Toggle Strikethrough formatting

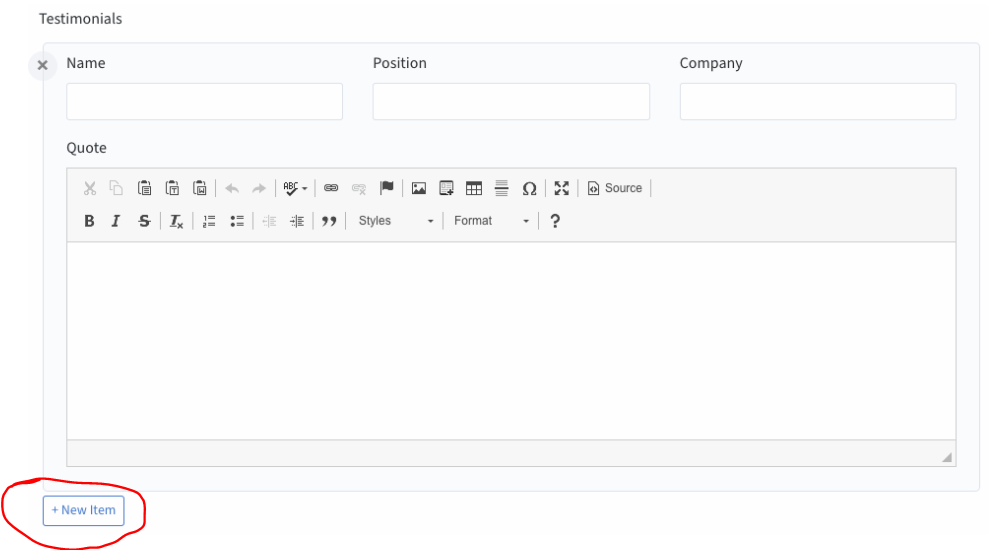[144, 221]
